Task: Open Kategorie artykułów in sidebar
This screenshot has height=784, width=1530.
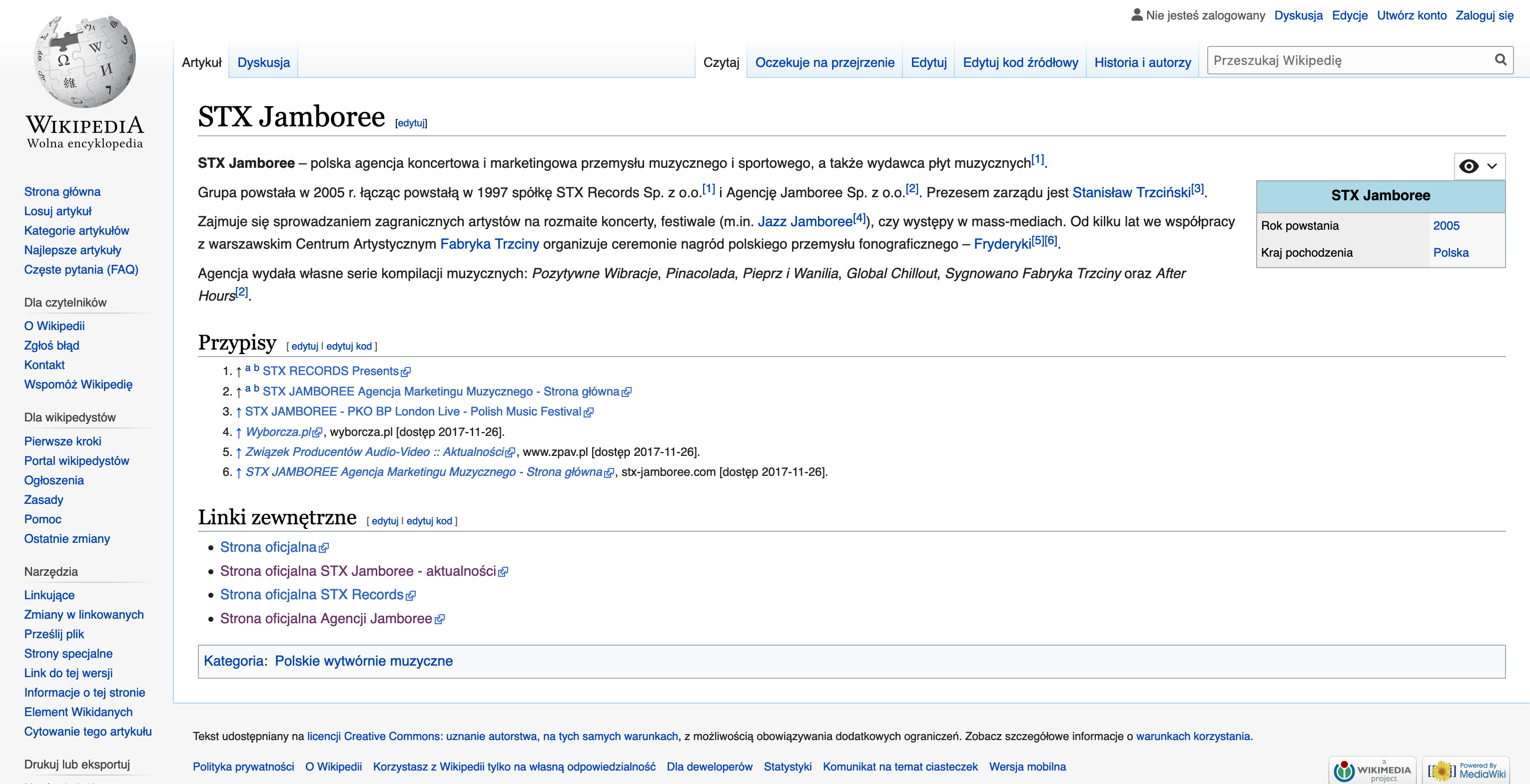Action: pyautogui.click(x=76, y=231)
